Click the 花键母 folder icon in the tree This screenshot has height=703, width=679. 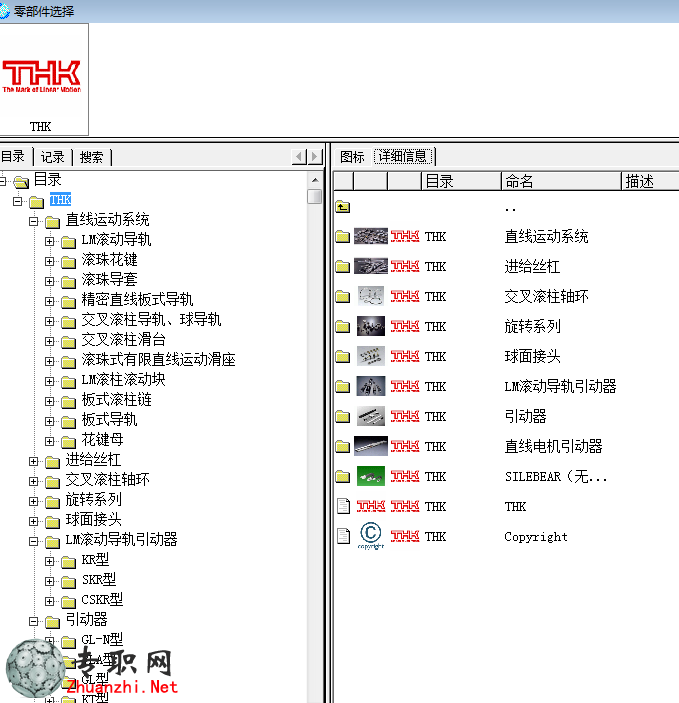click(x=68, y=442)
